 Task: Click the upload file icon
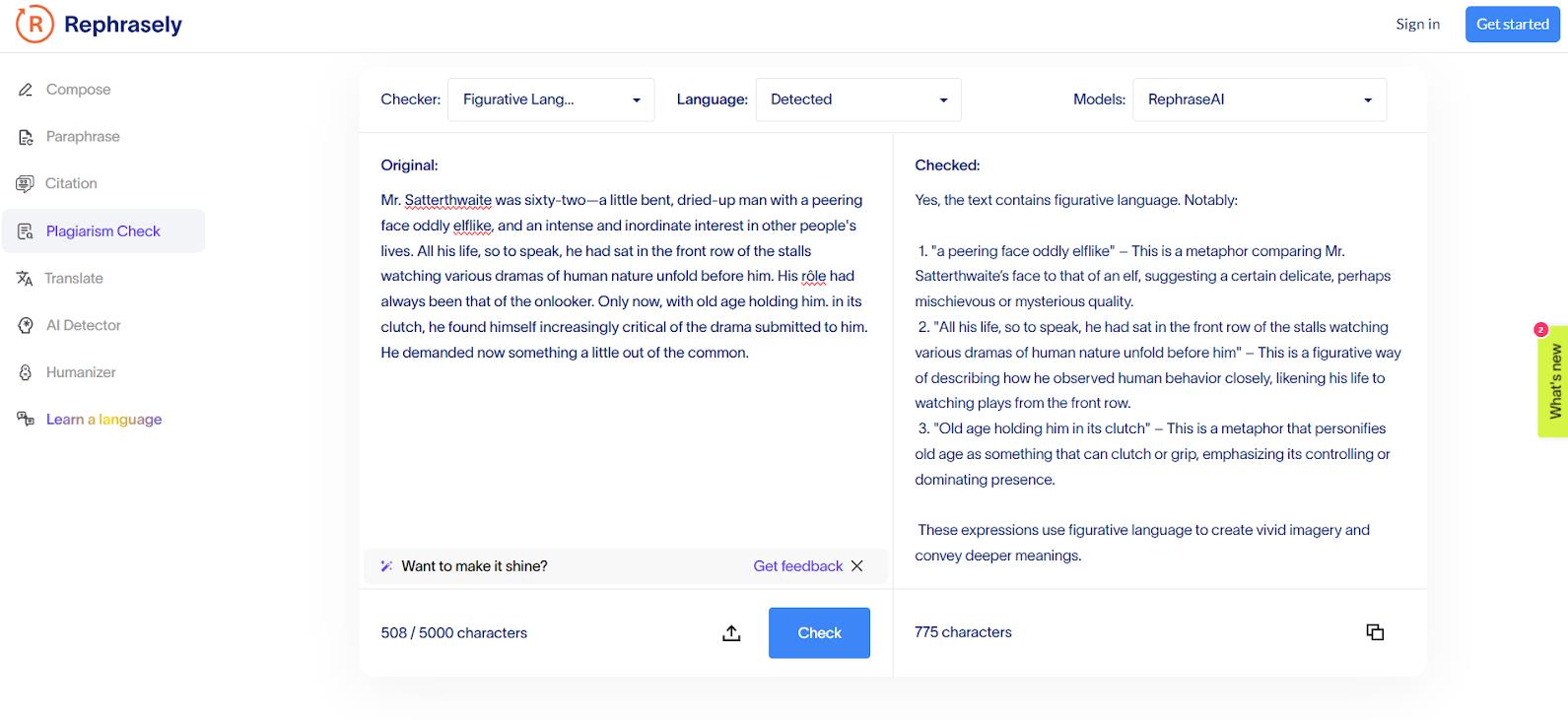(x=731, y=633)
